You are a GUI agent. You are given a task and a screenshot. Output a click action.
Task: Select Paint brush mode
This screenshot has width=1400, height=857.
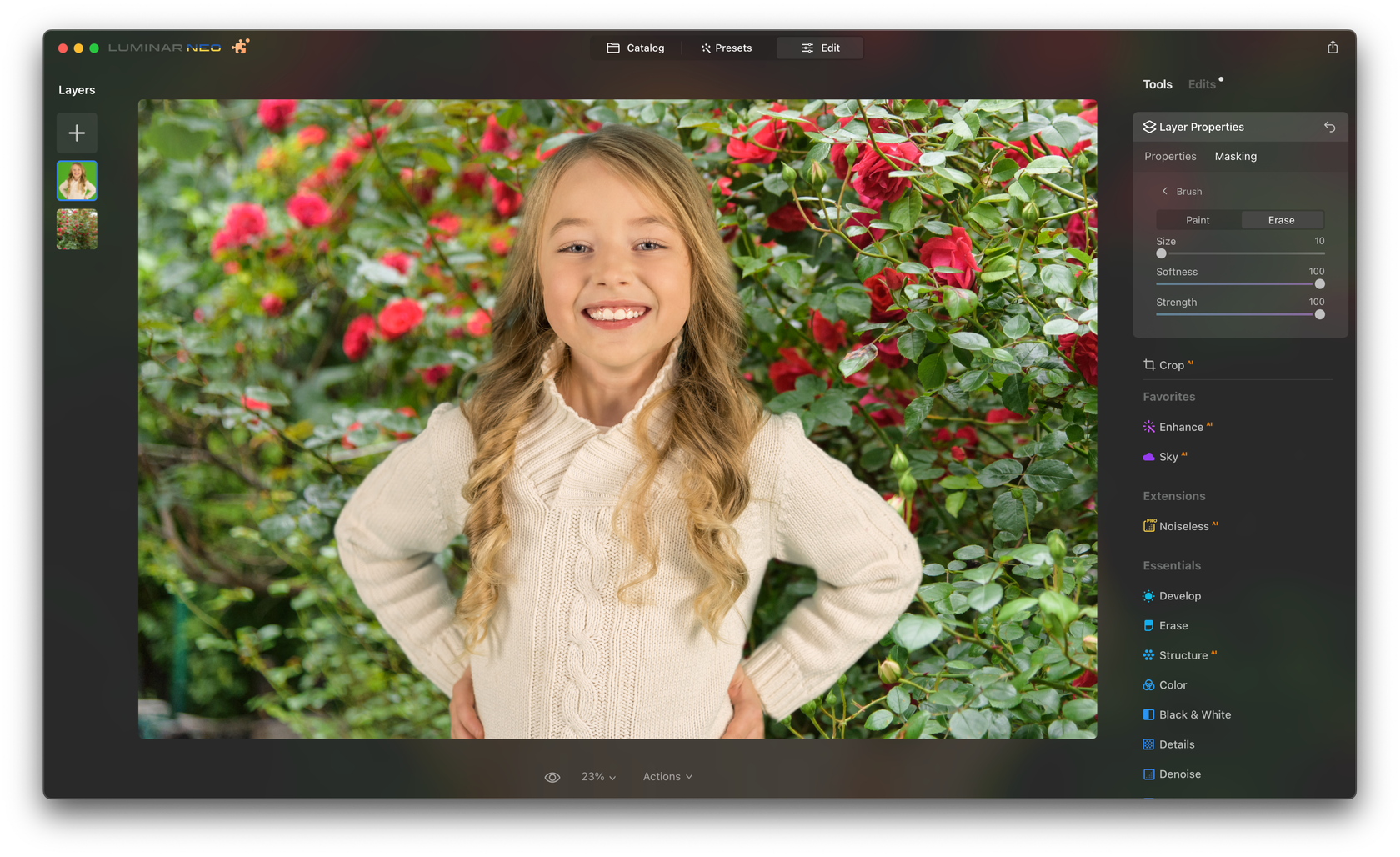point(1197,220)
